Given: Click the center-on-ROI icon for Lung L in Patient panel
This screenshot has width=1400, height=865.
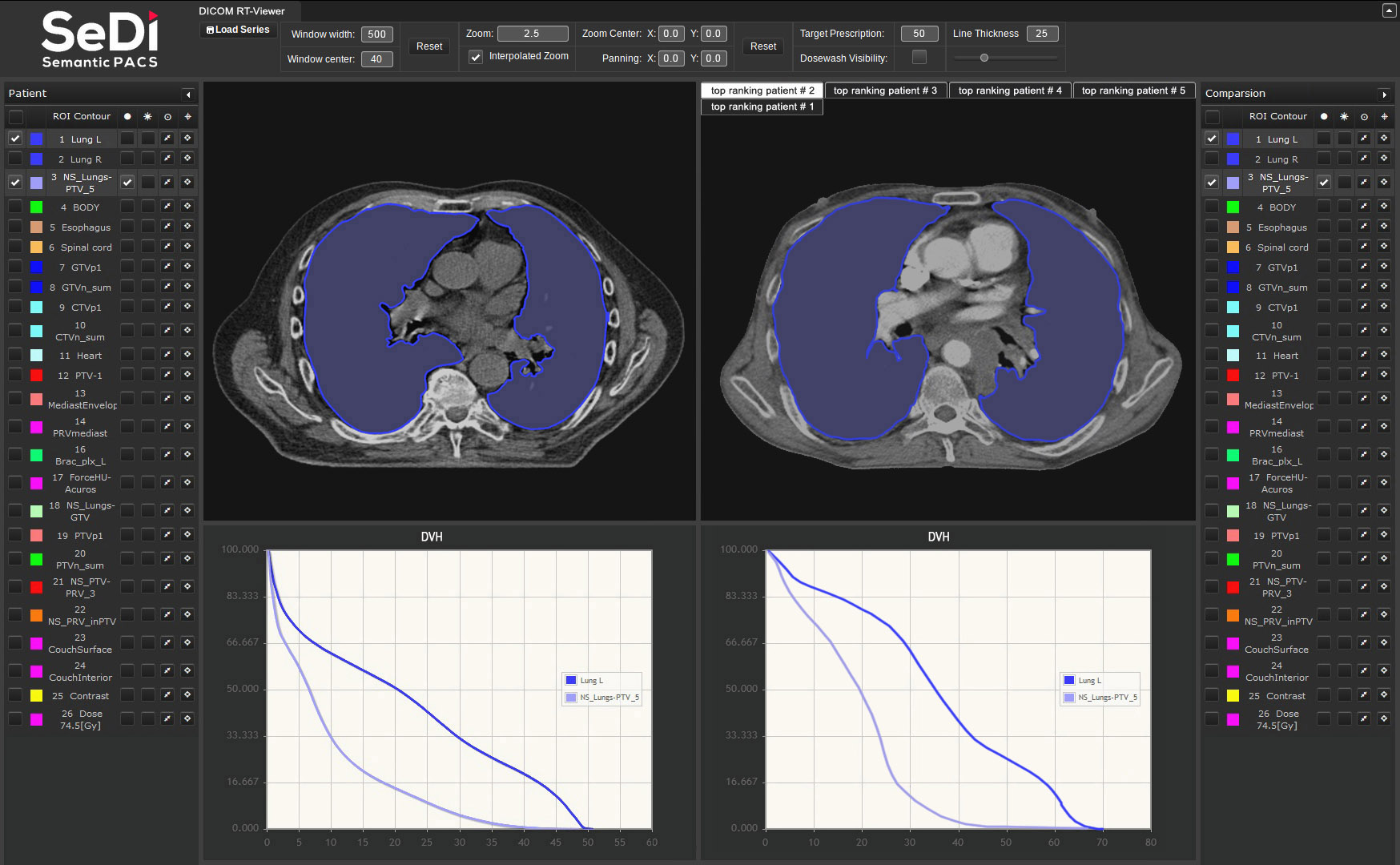Looking at the screenshot, I should 187,139.
